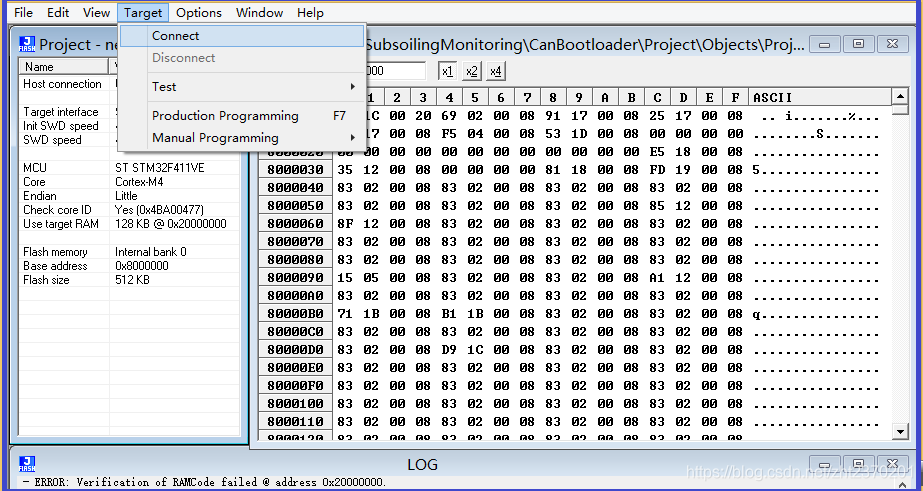Viewport: 923px width, 491px height.
Task: Click the J-Flash icon in Project window title
Action: [26, 45]
